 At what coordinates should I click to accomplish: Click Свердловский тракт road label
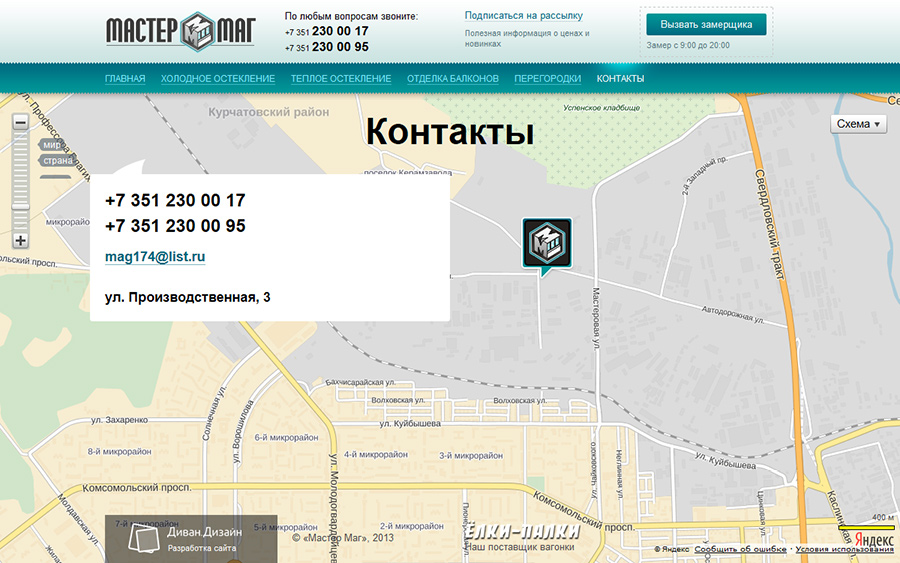769,224
